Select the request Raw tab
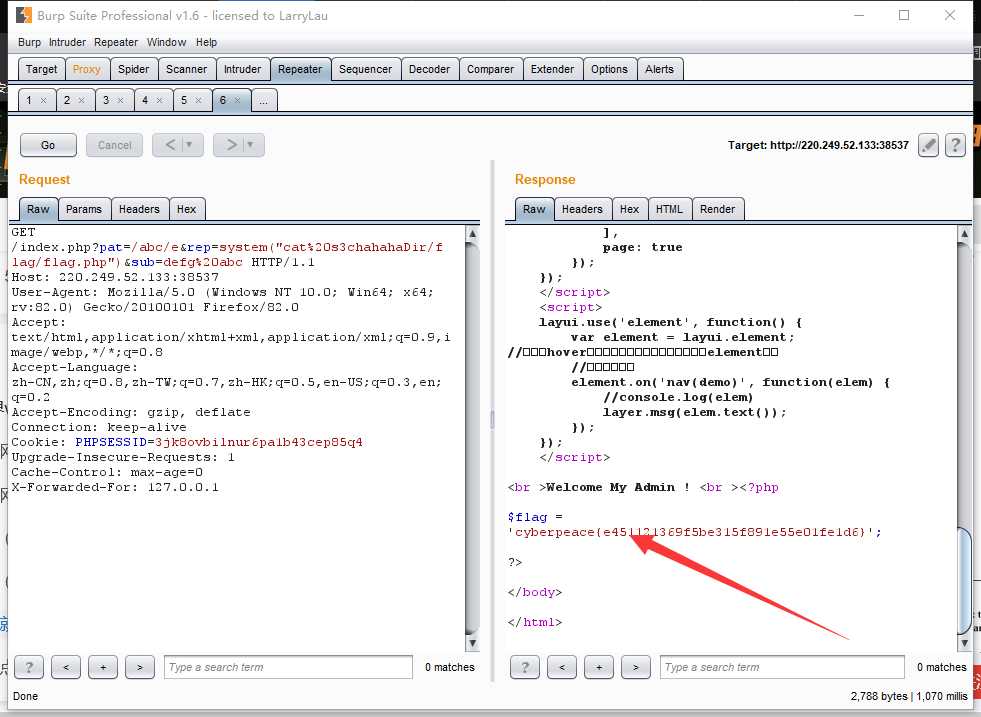981x717 pixels. point(38,209)
